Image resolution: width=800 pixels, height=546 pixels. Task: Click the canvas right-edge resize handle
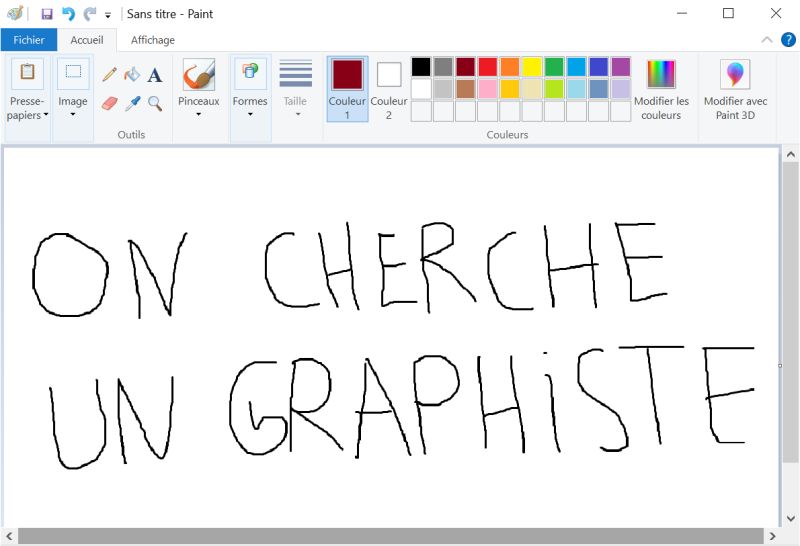[780, 365]
